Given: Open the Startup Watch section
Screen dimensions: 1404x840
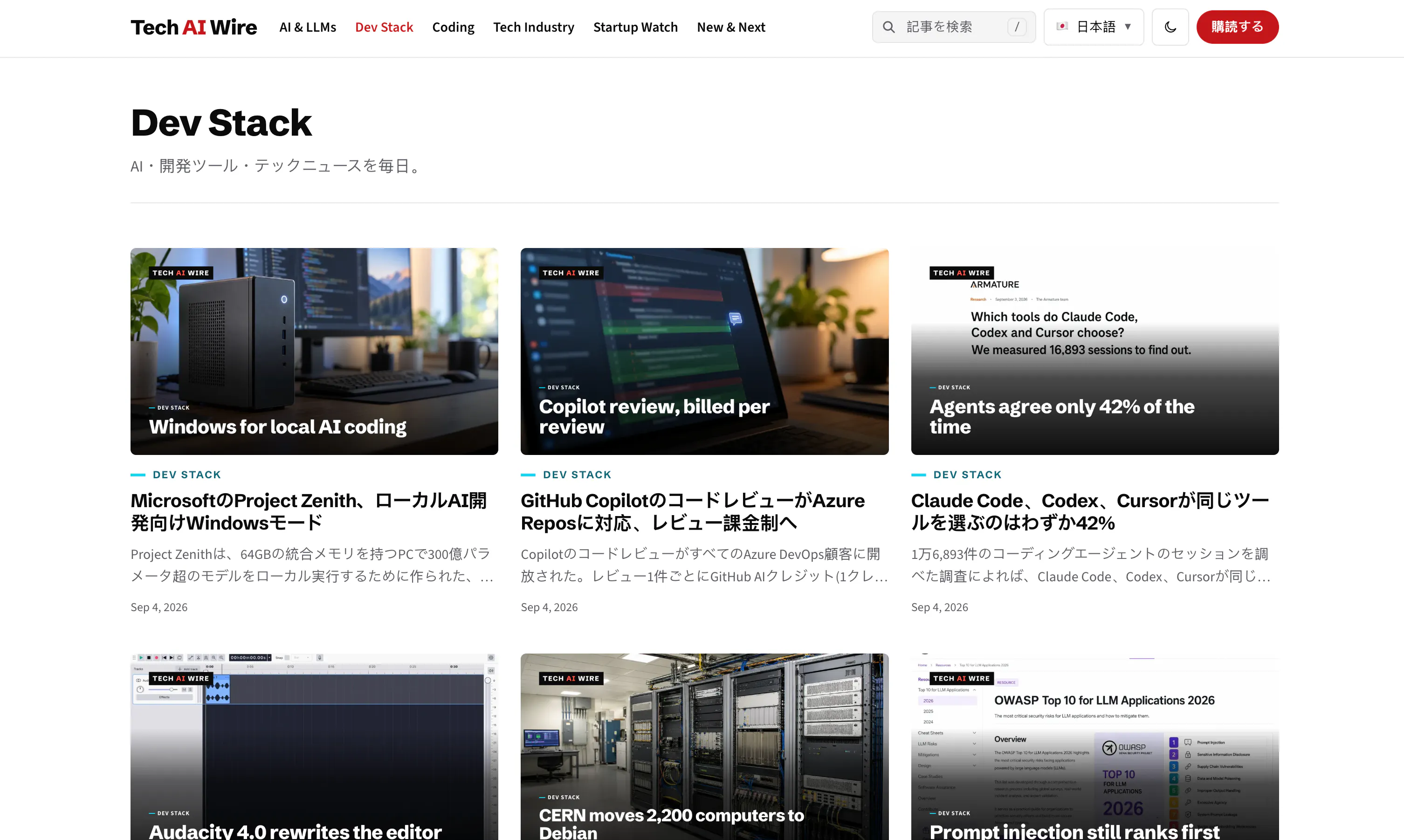Looking at the screenshot, I should tap(635, 27).
